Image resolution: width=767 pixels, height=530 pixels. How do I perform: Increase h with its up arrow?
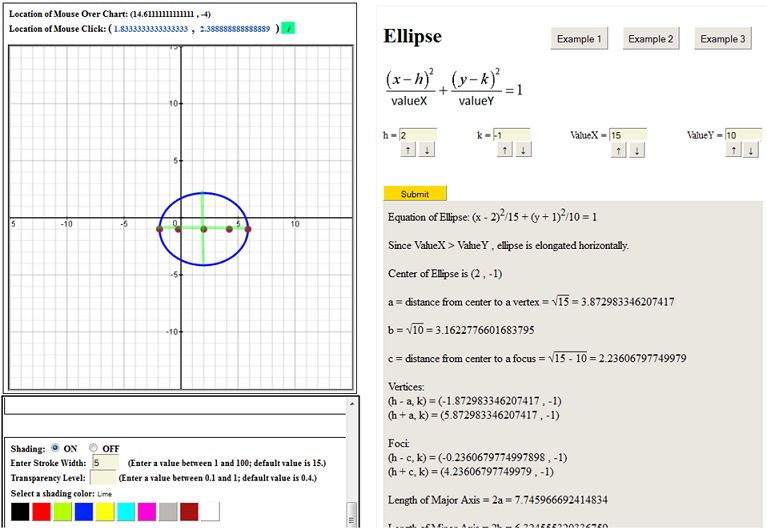pyautogui.click(x=408, y=150)
